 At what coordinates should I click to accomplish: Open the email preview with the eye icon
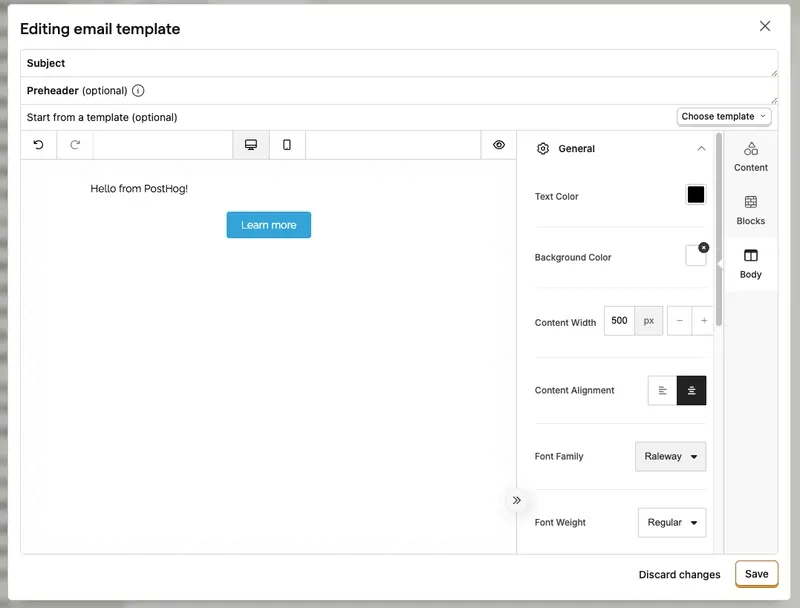499,144
